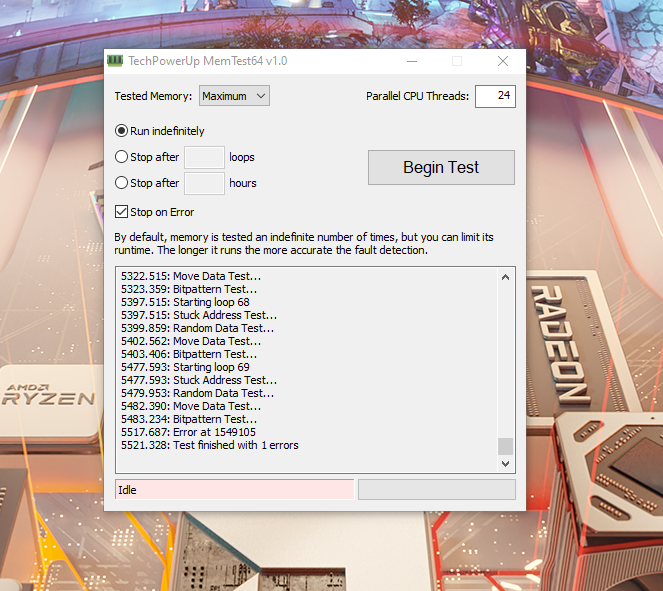Click '5322.515: Move Data Test...' log line
Image resolution: width=663 pixels, height=591 pixels.
click(x=191, y=276)
